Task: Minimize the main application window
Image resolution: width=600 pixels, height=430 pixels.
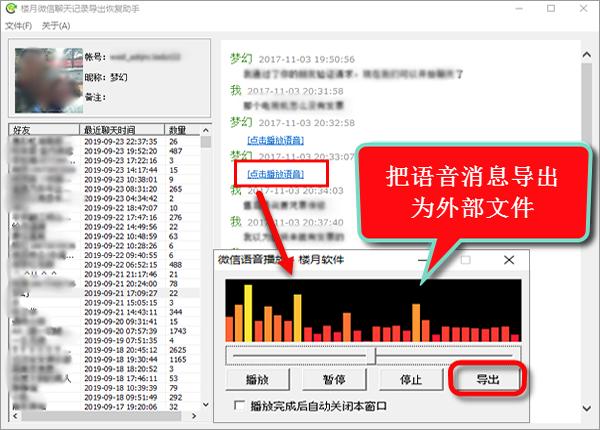Action: point(519,8)
